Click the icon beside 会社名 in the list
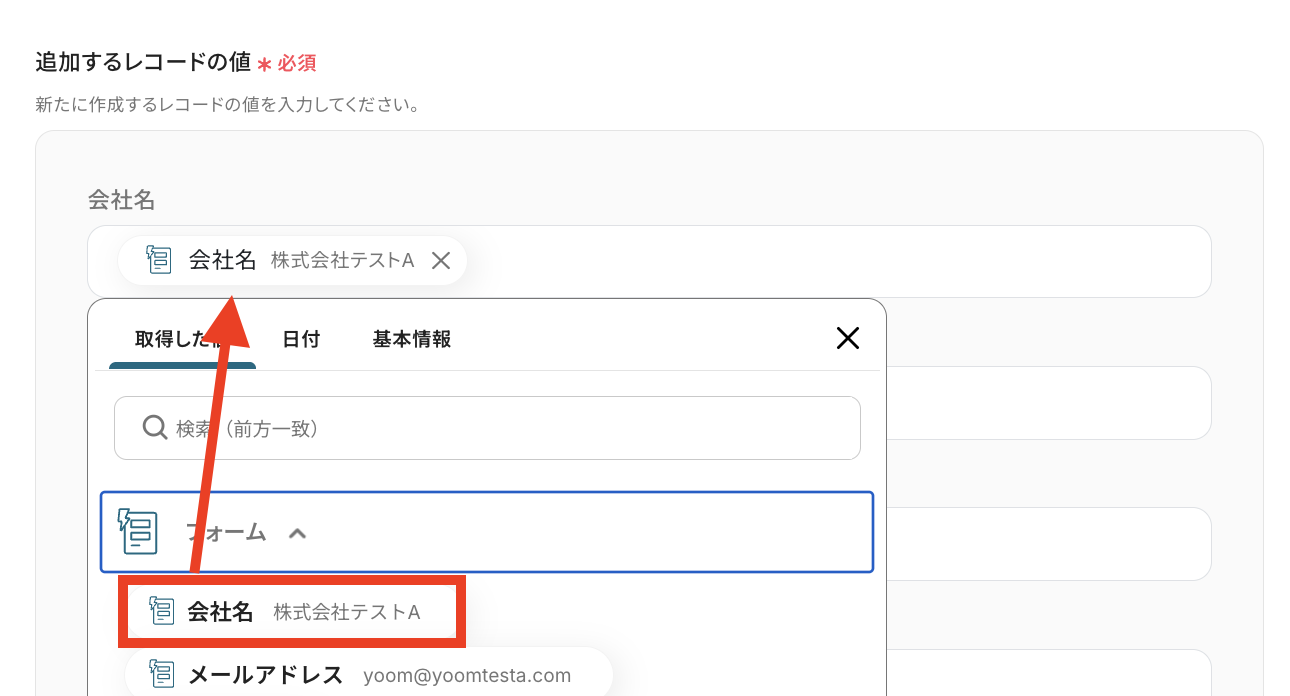Image resolution: width=1290 pixels, height=696 pixels. tap(161, 611)
